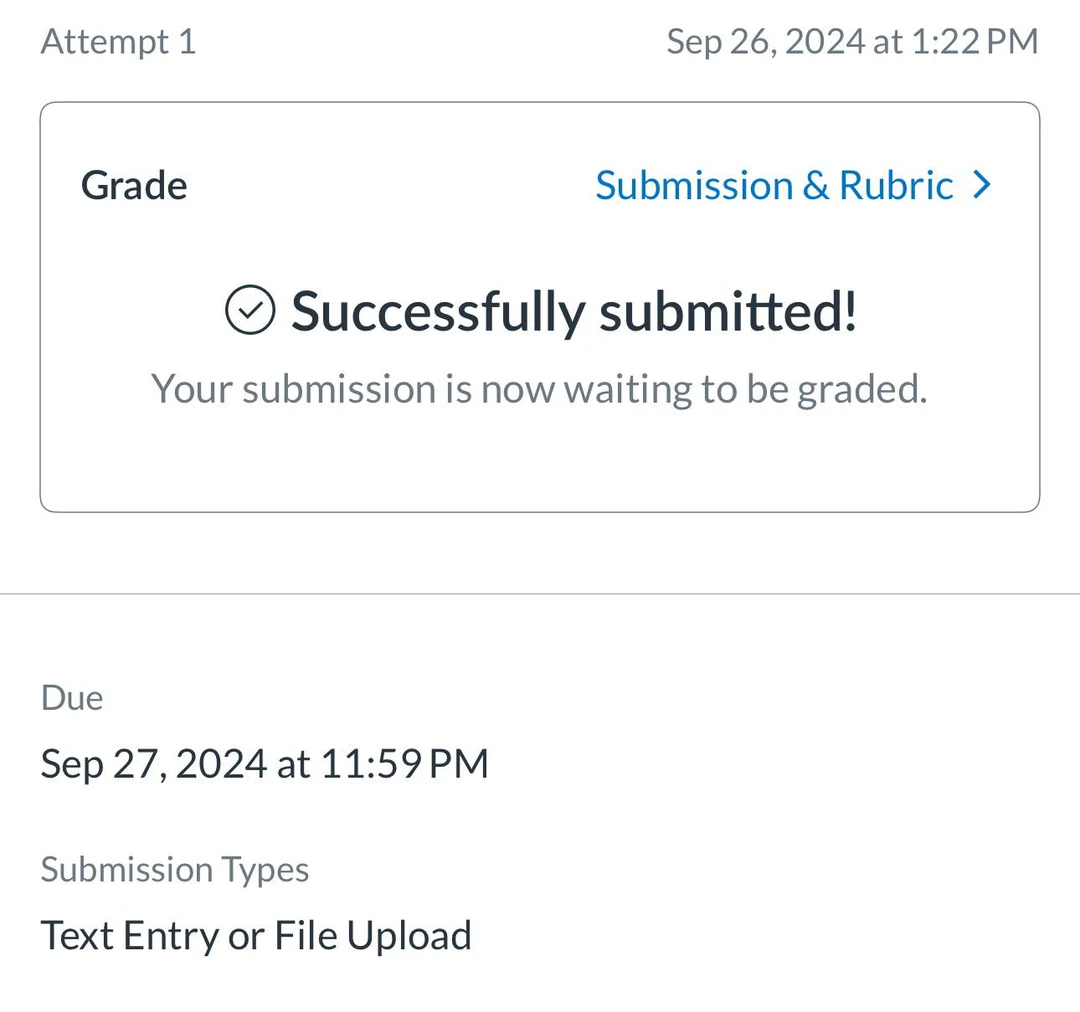The width and height of the screenshot is (1080, 1012).
Task: Click the Due section heading
Action: click(71, 698)
